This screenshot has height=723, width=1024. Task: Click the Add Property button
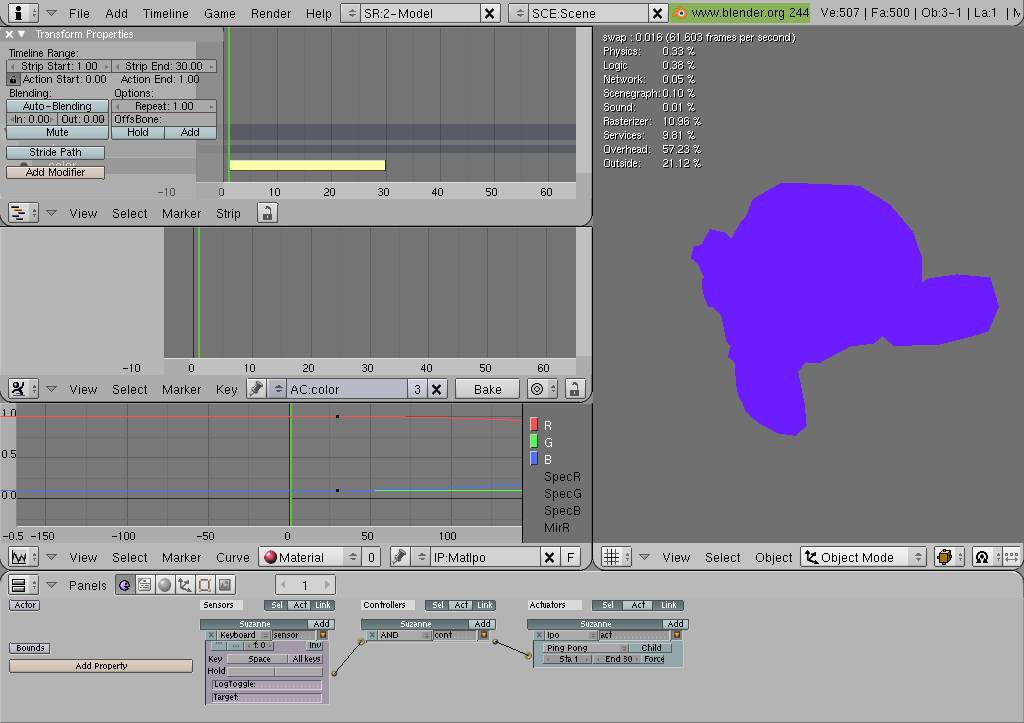(100, 666)
